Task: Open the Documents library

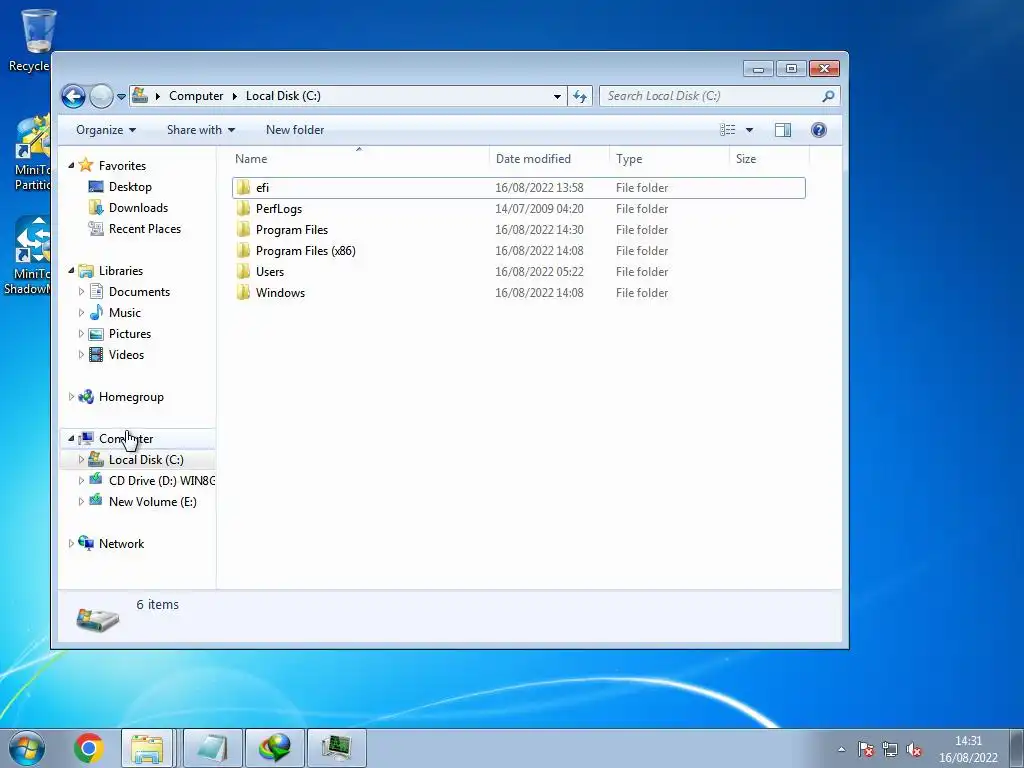Action: click(139, 292)
